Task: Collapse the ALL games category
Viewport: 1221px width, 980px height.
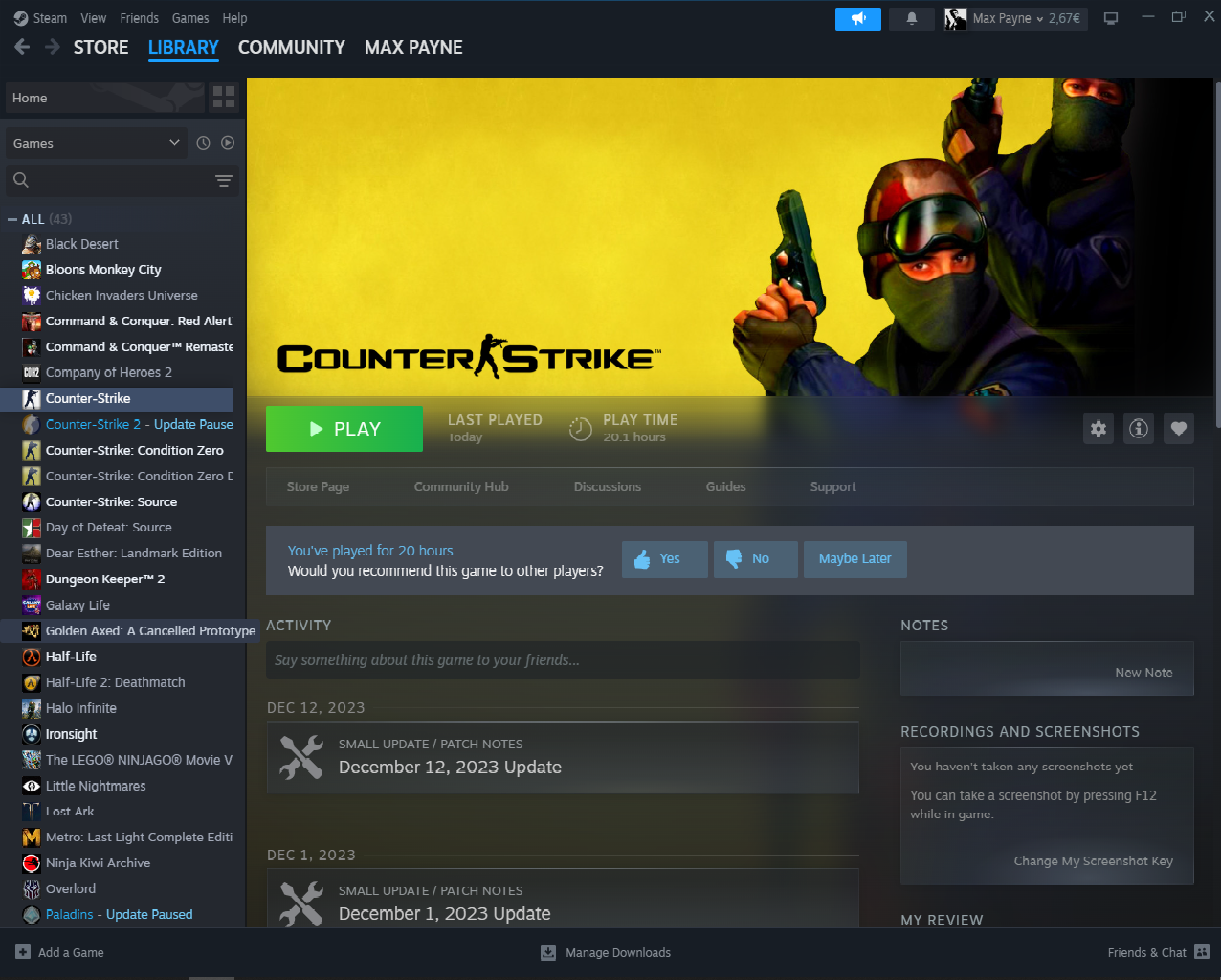Action: 12,219
